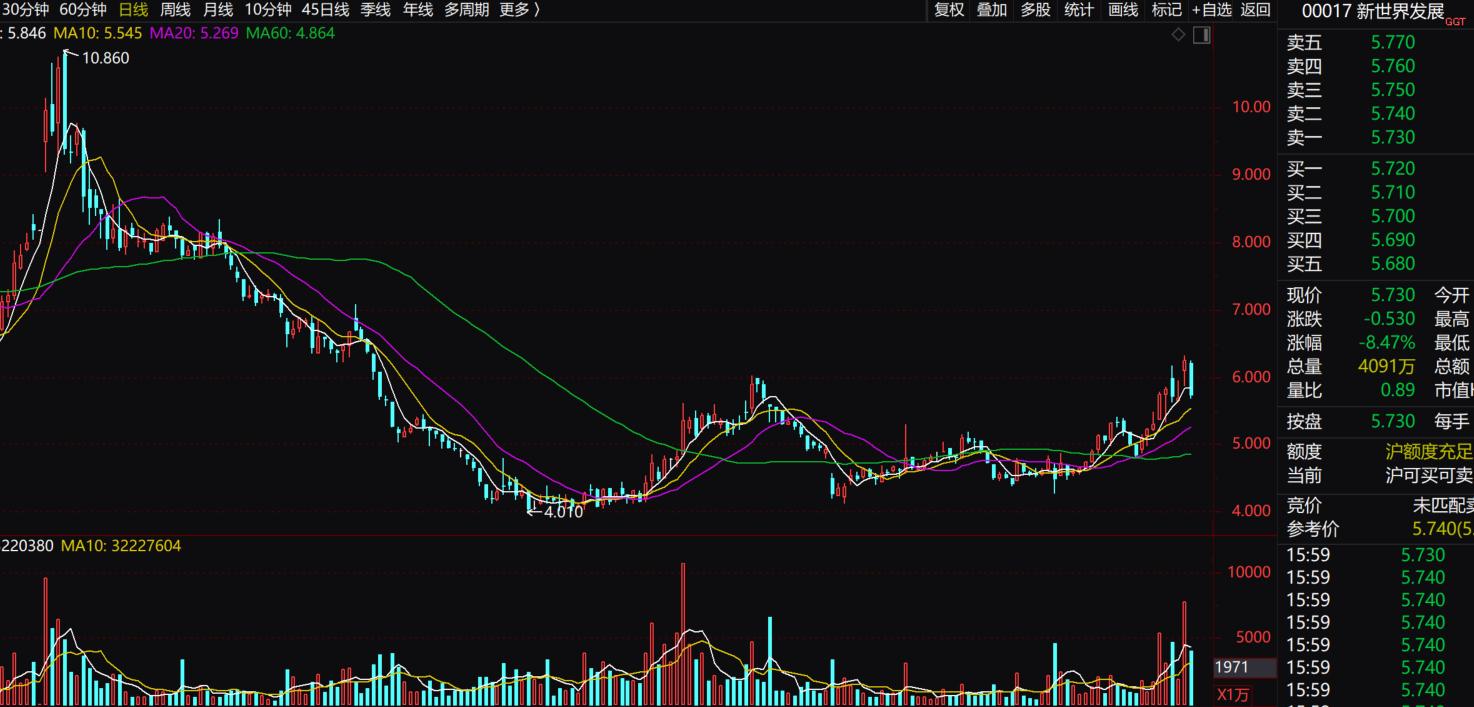Click the 最高 high price label
Viewport: 1474px width, 707px height.
[1452, 319]
